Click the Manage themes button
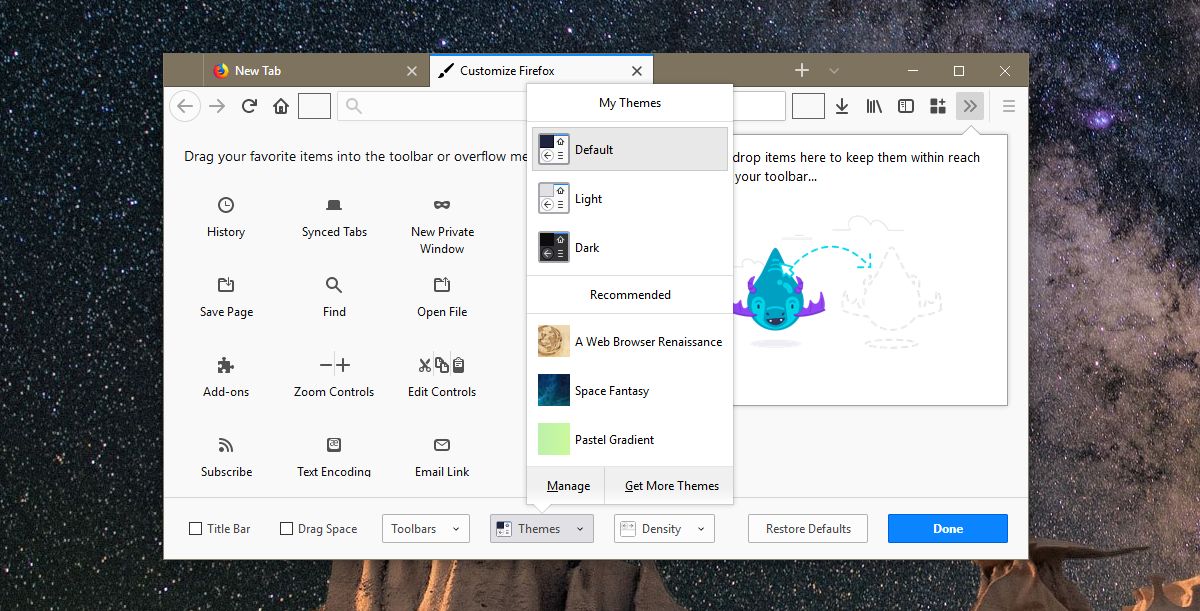Image resolution: width=1200 pixels, height=611 pixels. [x=567, y=485]
